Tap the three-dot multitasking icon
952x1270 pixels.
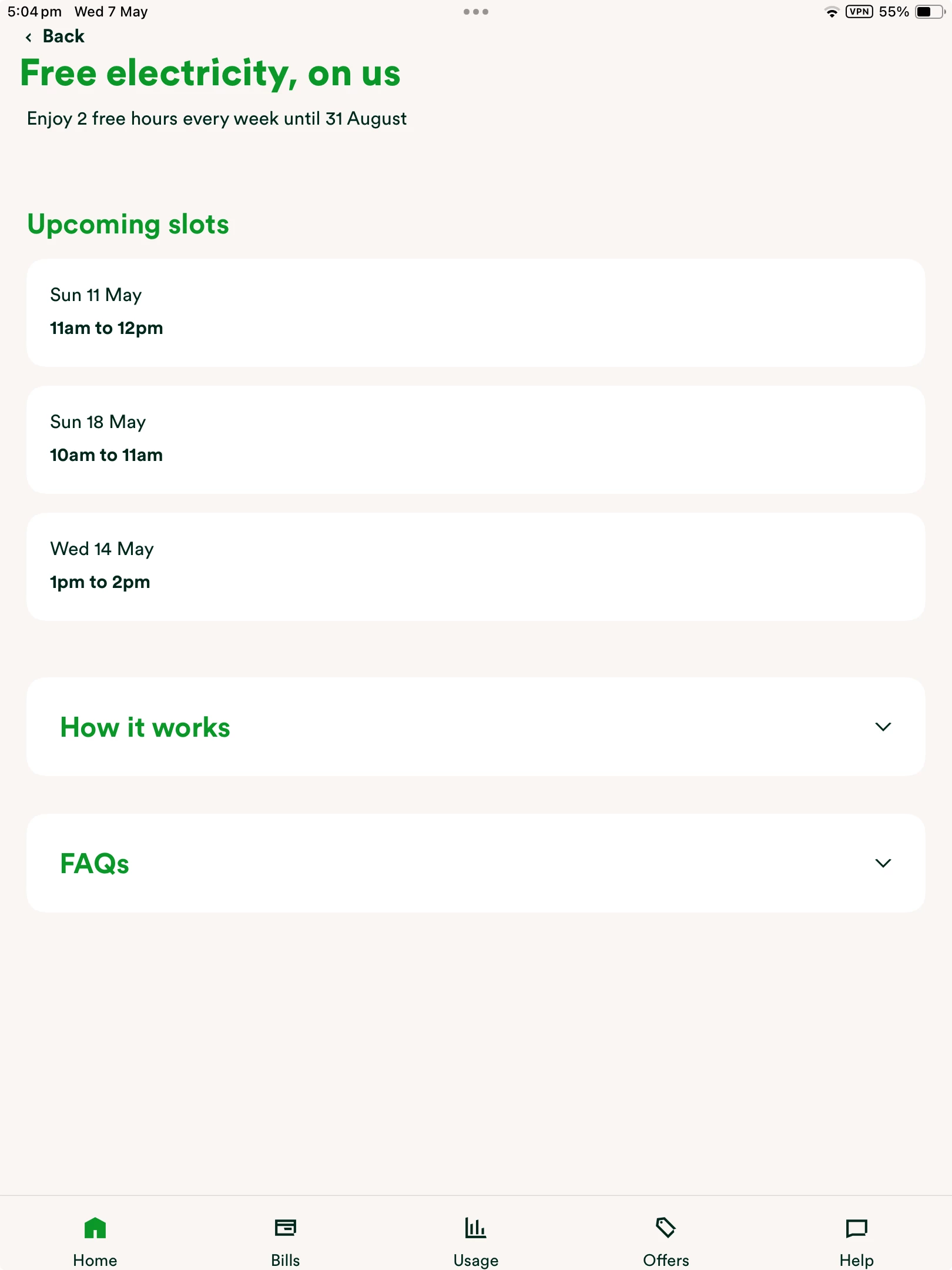pyautogui.click(x=476, y=12)
